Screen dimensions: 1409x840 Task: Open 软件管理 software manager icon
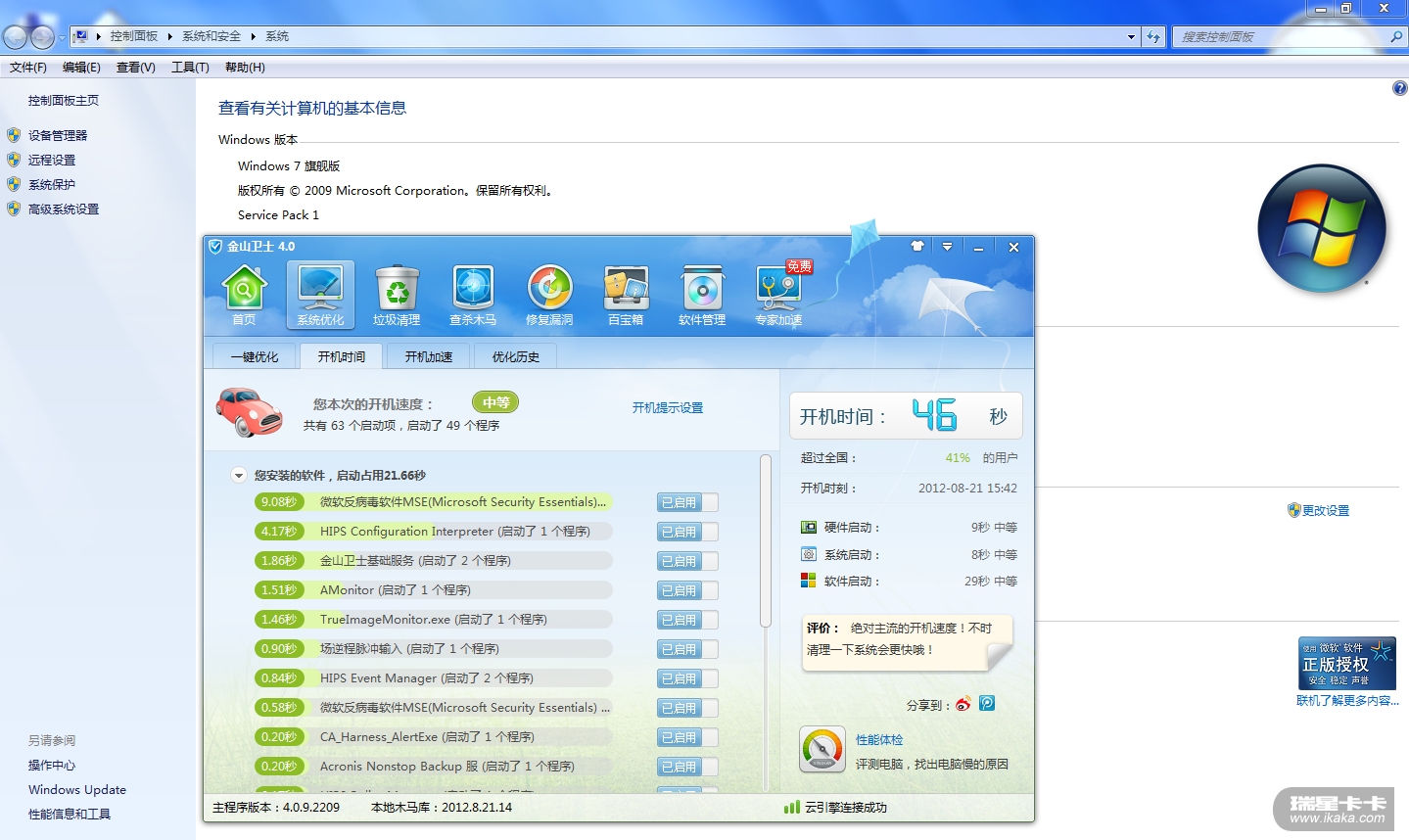tap(702, 295)
